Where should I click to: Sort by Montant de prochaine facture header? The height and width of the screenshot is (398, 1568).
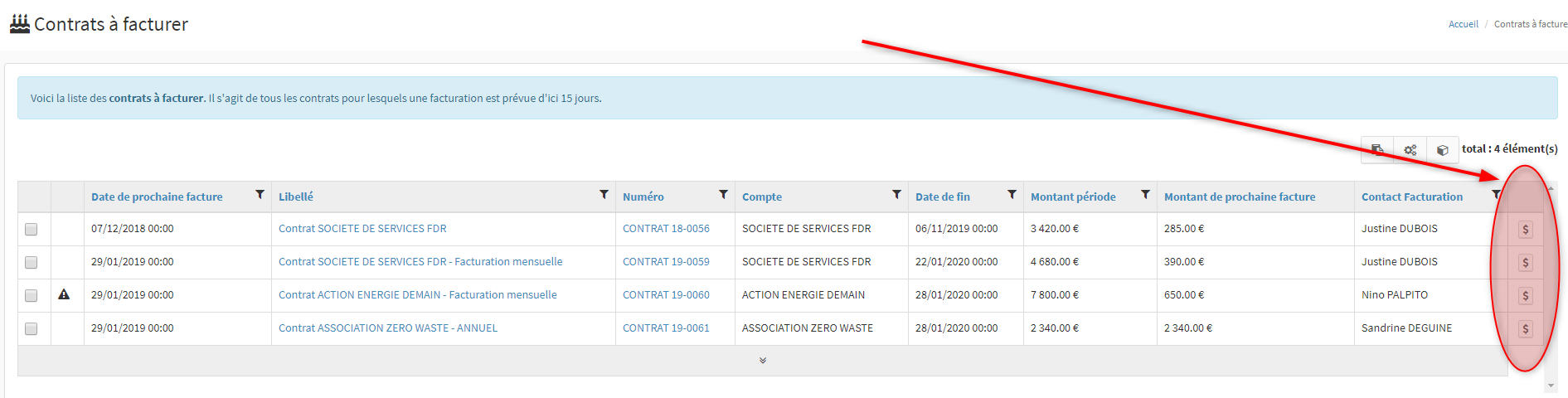(1240, 197)
